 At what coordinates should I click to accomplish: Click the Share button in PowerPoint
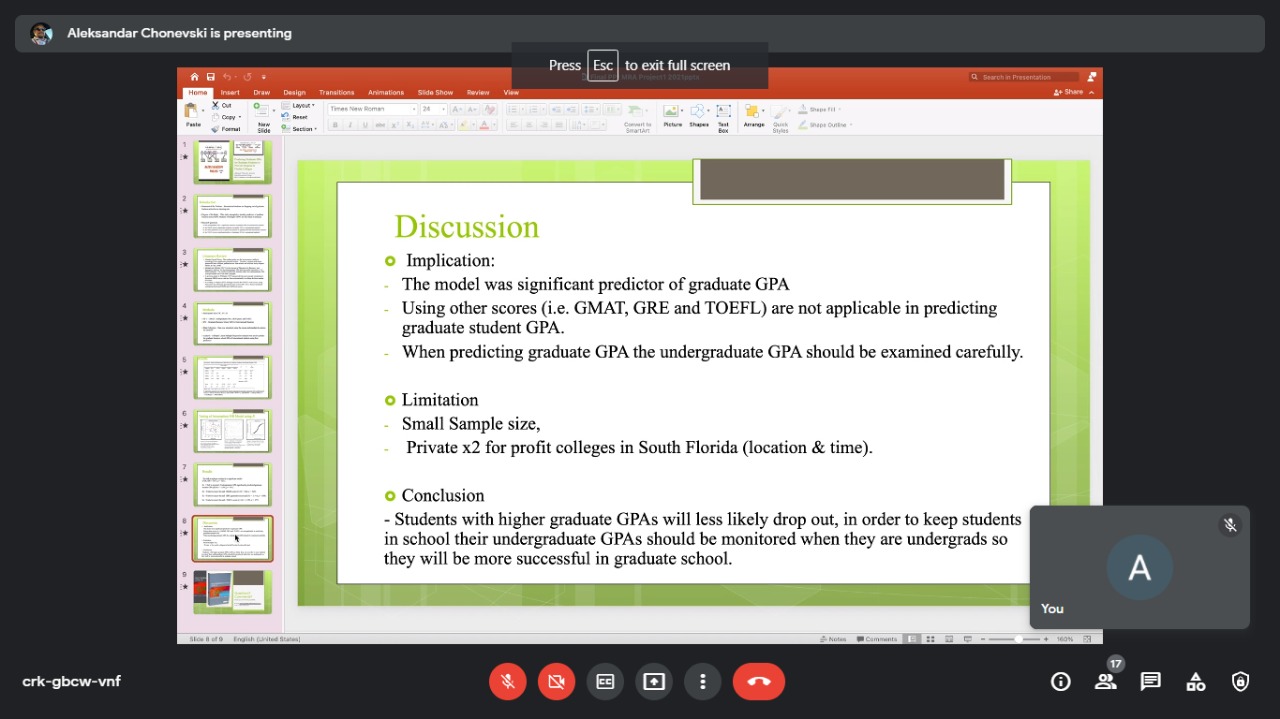click(x=1070, y=92)
